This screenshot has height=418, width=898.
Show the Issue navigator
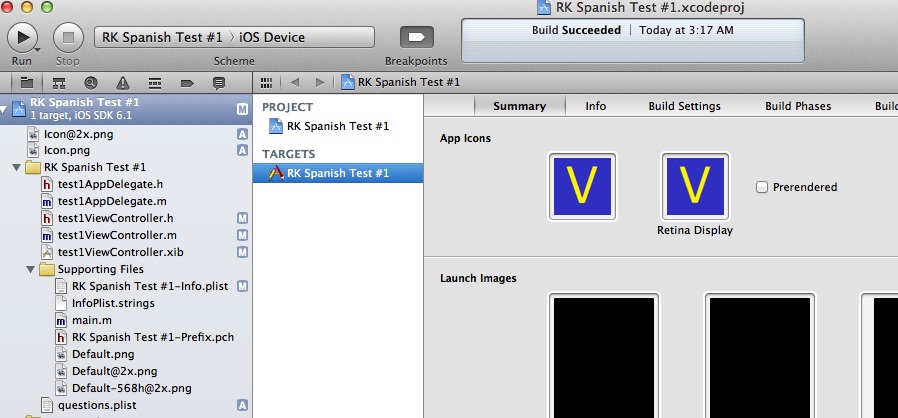click(x=123, y=82)
